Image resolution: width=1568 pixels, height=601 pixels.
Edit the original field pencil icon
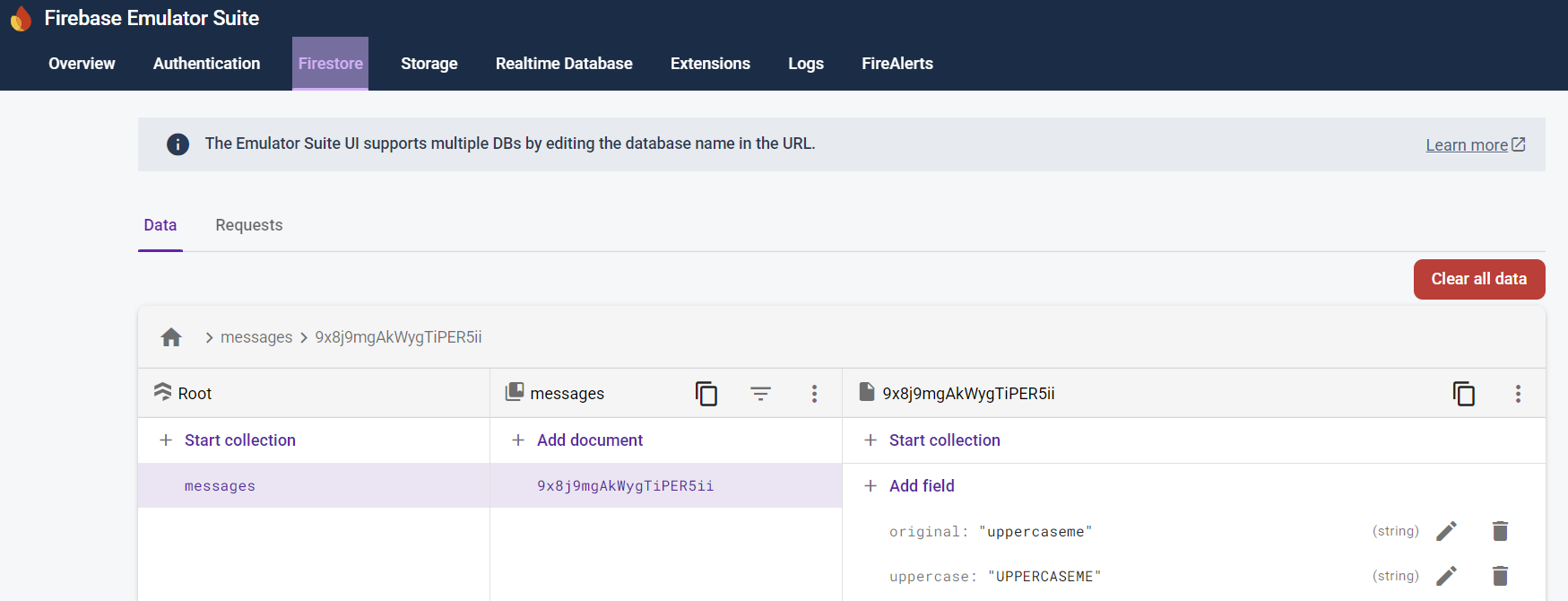point(1446,531)
